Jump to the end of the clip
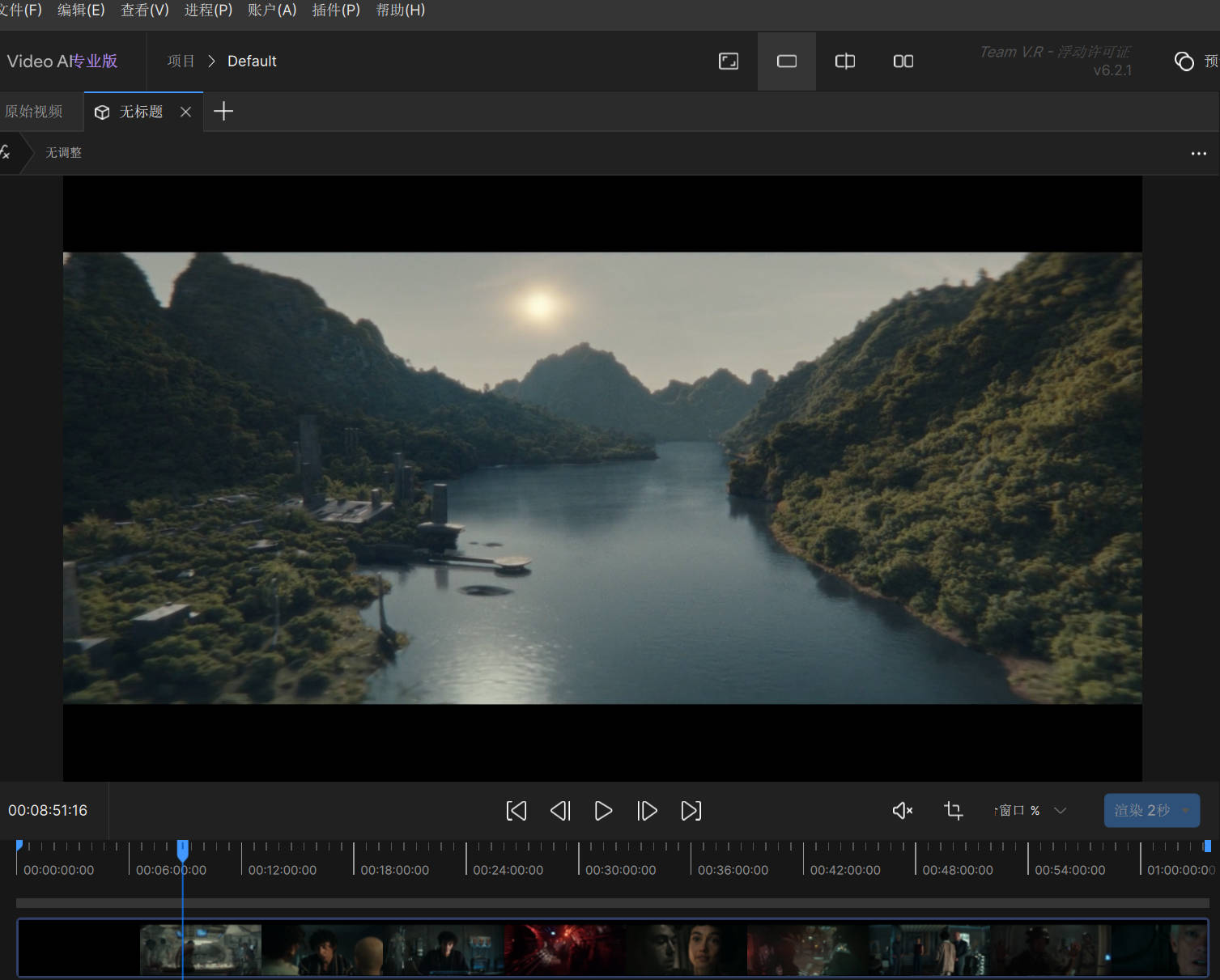 (691, 811)
